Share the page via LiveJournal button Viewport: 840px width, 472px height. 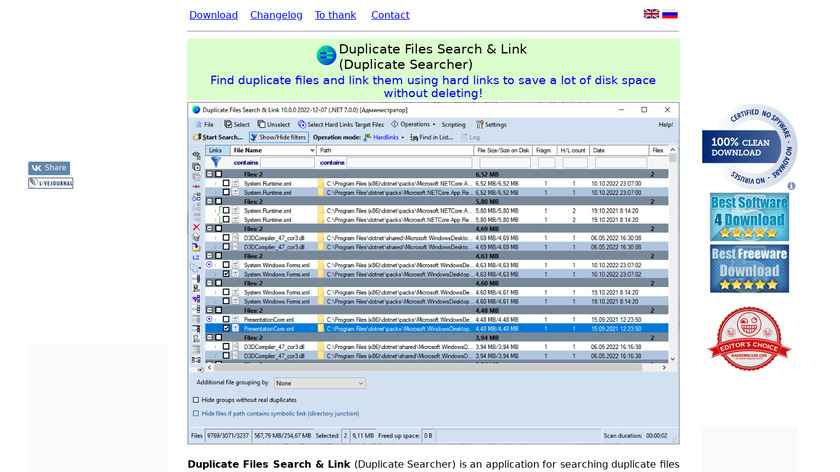tap(51, 183)
